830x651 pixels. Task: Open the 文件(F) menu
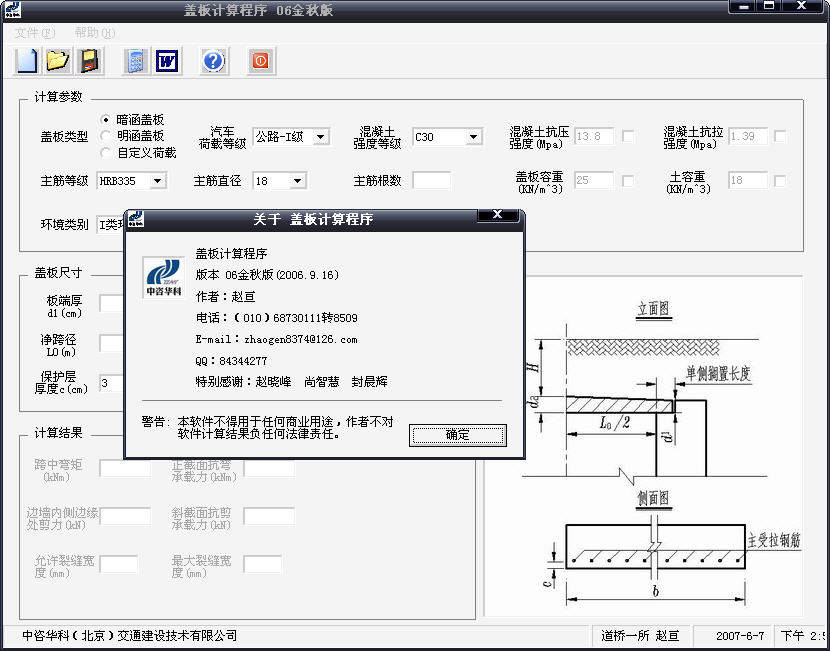tap(34, 33)
